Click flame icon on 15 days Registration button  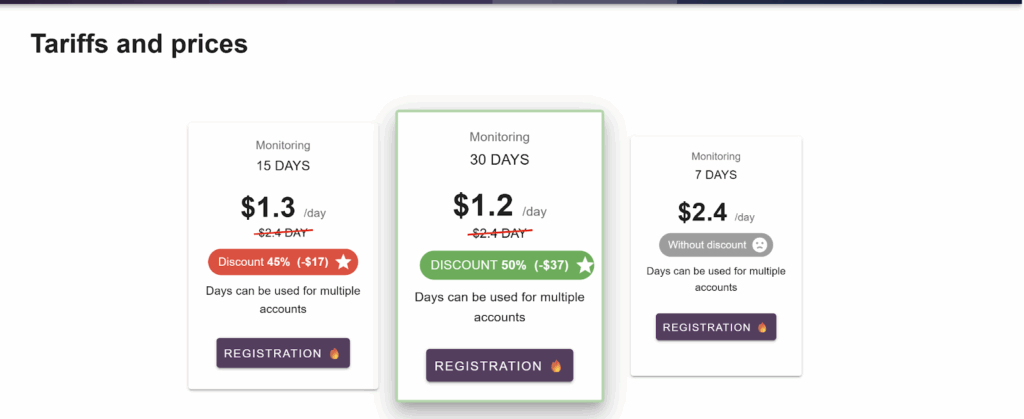point(334,353)
